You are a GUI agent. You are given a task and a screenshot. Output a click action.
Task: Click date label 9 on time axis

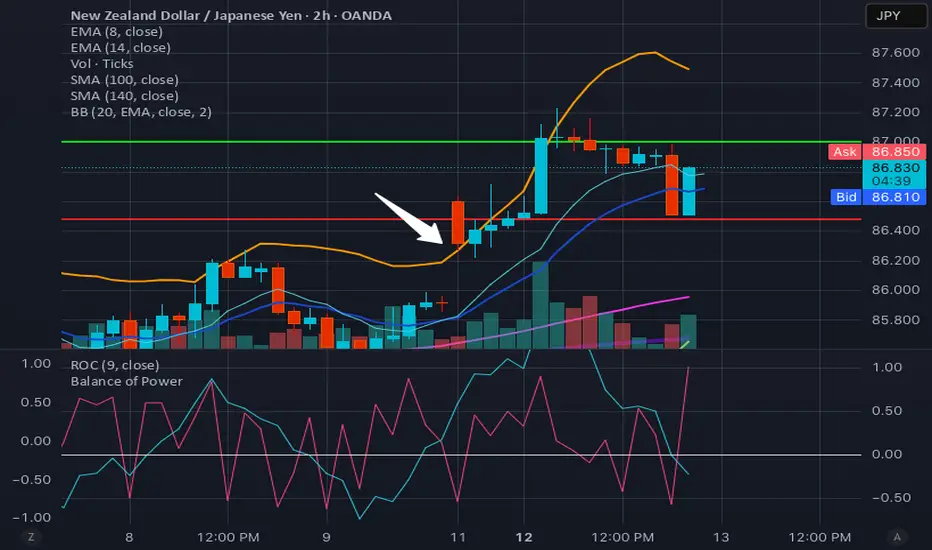tap(326, 538)
